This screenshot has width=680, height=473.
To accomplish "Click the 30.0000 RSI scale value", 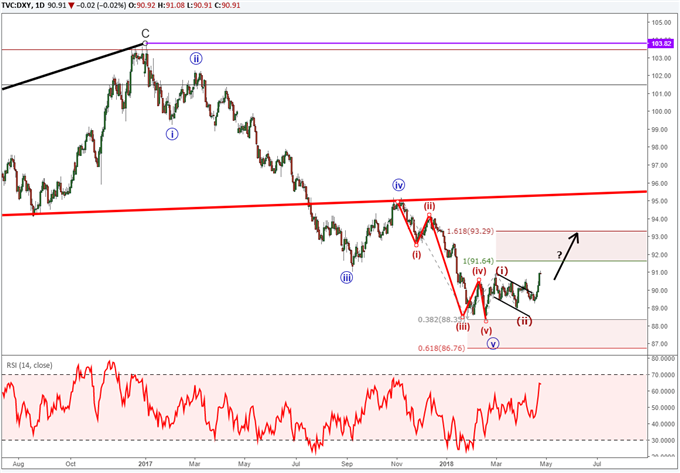I will click(x=665, y=440).
